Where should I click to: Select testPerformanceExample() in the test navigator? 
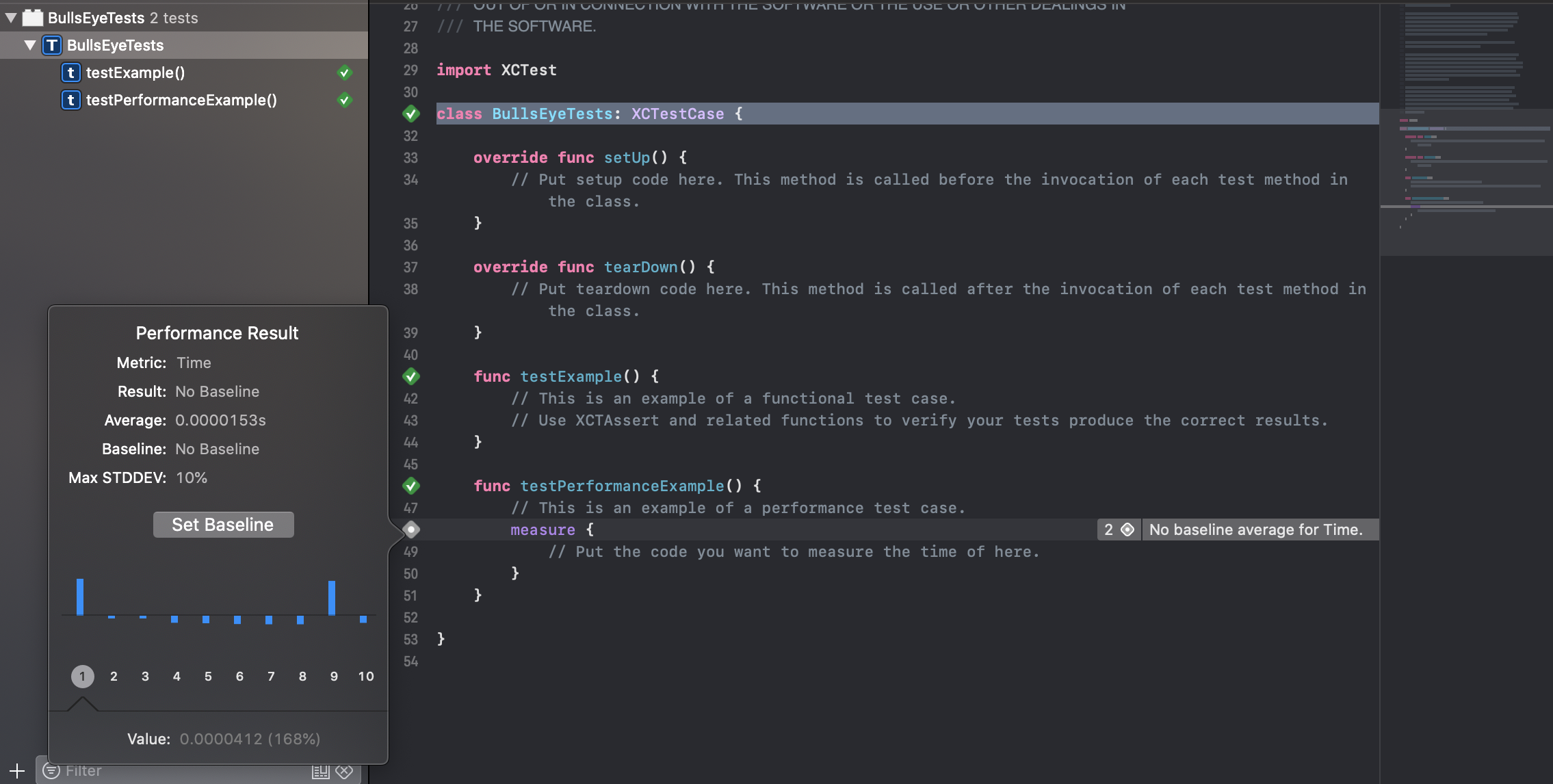coord(181,100)
